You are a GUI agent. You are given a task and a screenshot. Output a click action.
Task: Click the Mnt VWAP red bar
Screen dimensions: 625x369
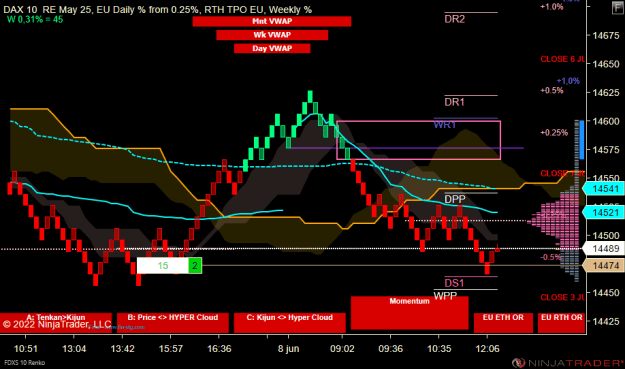(272, 22)
